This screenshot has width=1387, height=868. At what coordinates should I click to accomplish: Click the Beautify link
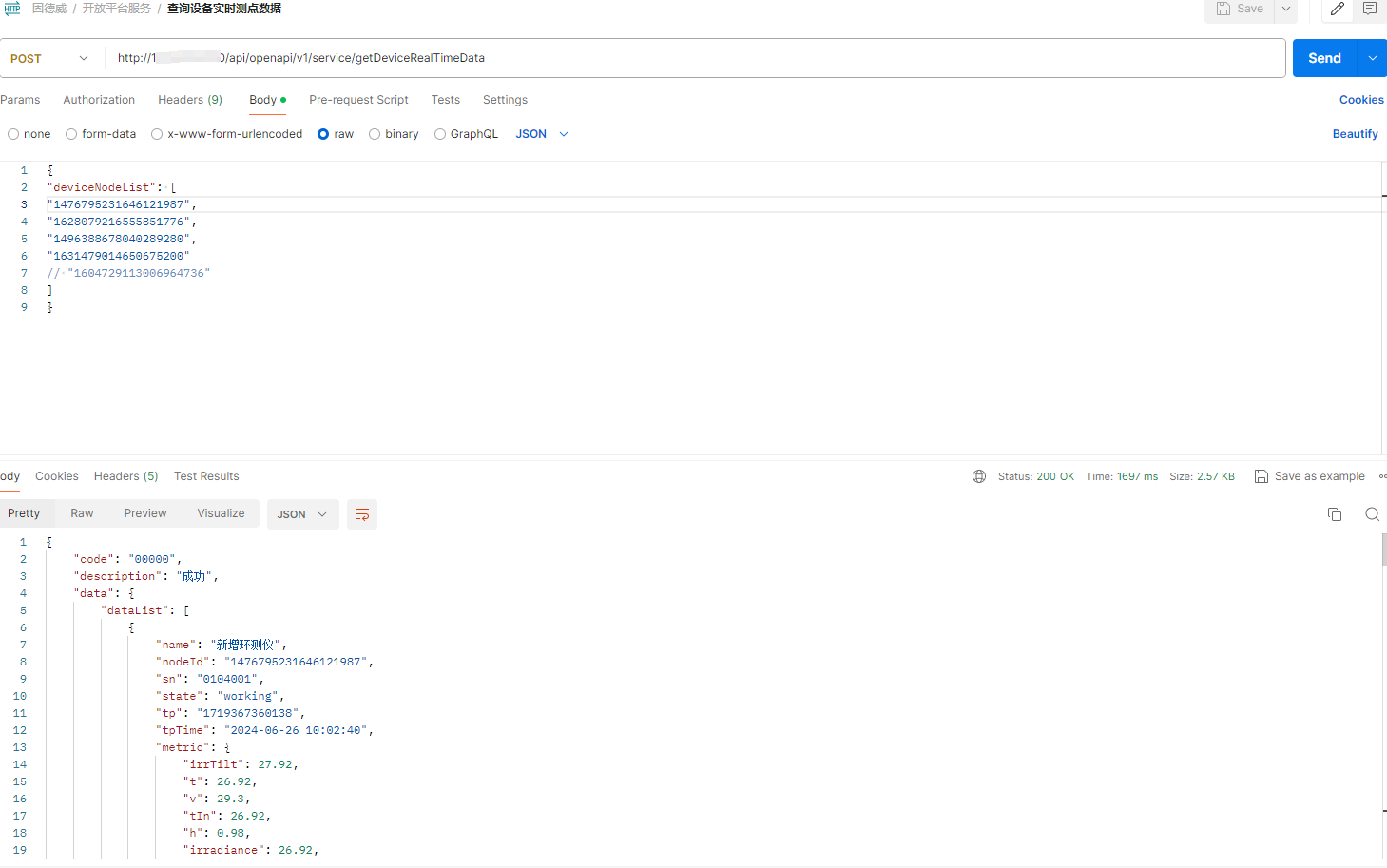(x=1355, y=134)
